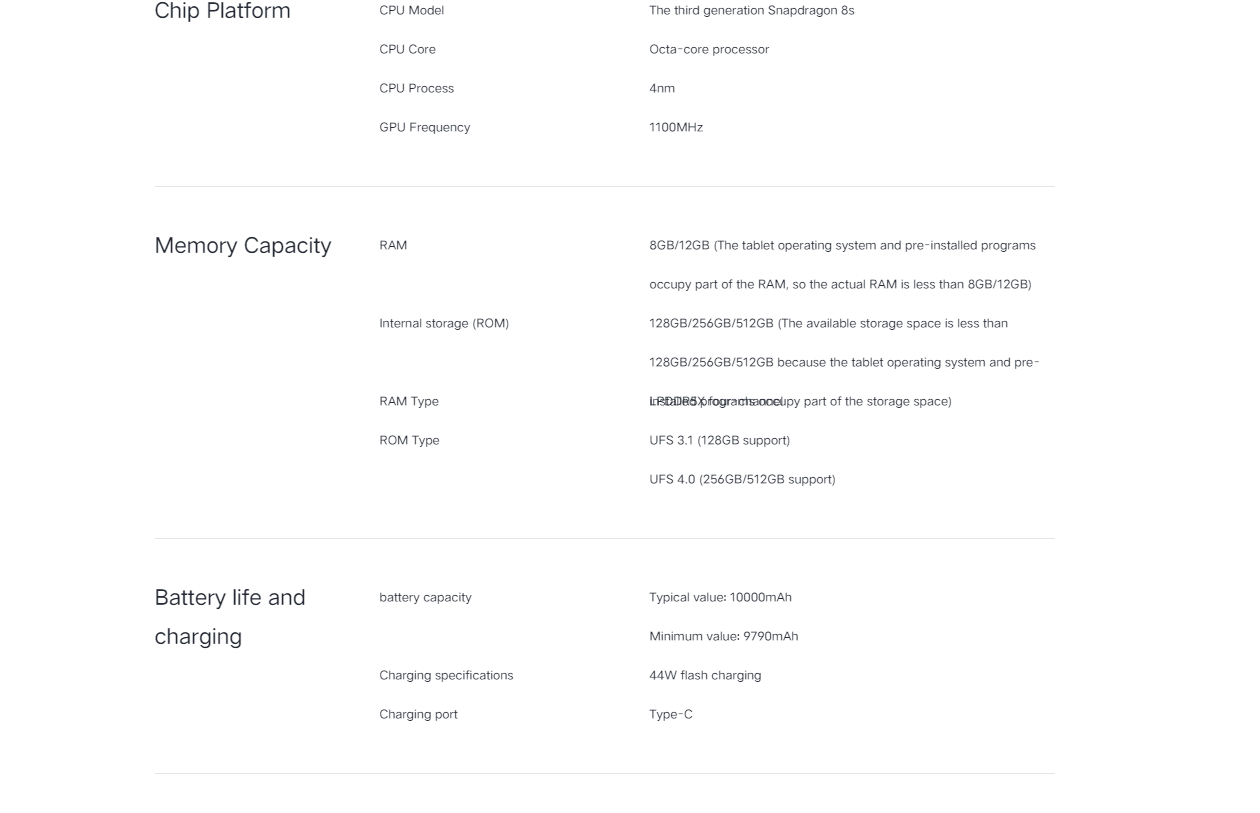Select the 4nm process value
This screenshot has height=813, width=1260.
(x=662, y=88)
